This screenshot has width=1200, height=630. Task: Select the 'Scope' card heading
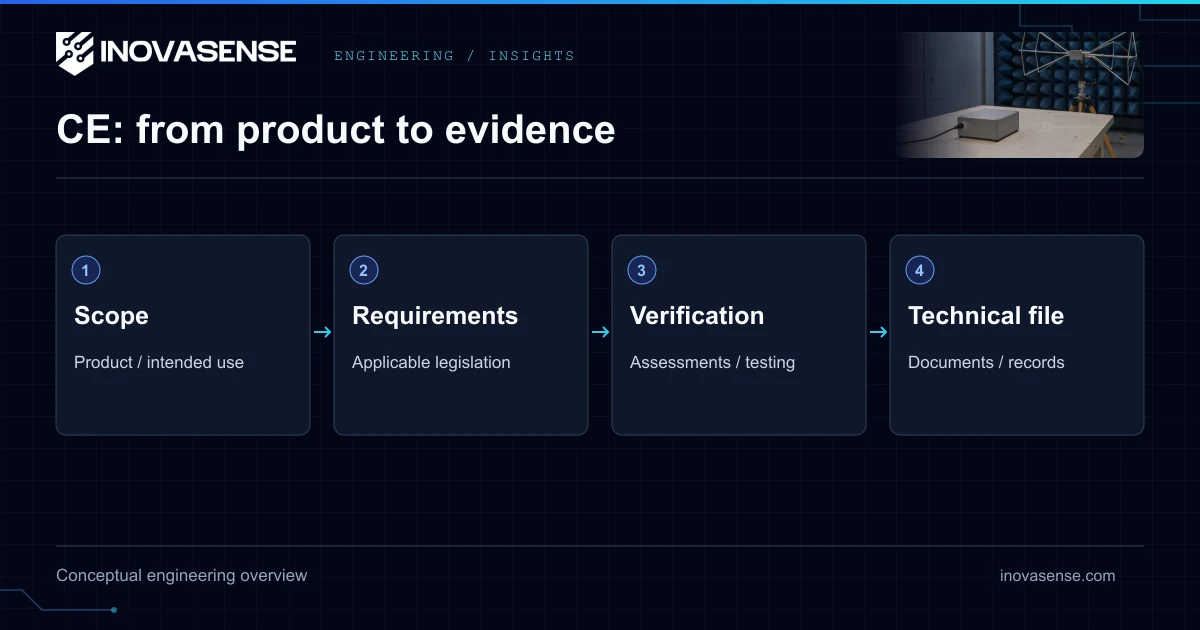coord(111,316)
